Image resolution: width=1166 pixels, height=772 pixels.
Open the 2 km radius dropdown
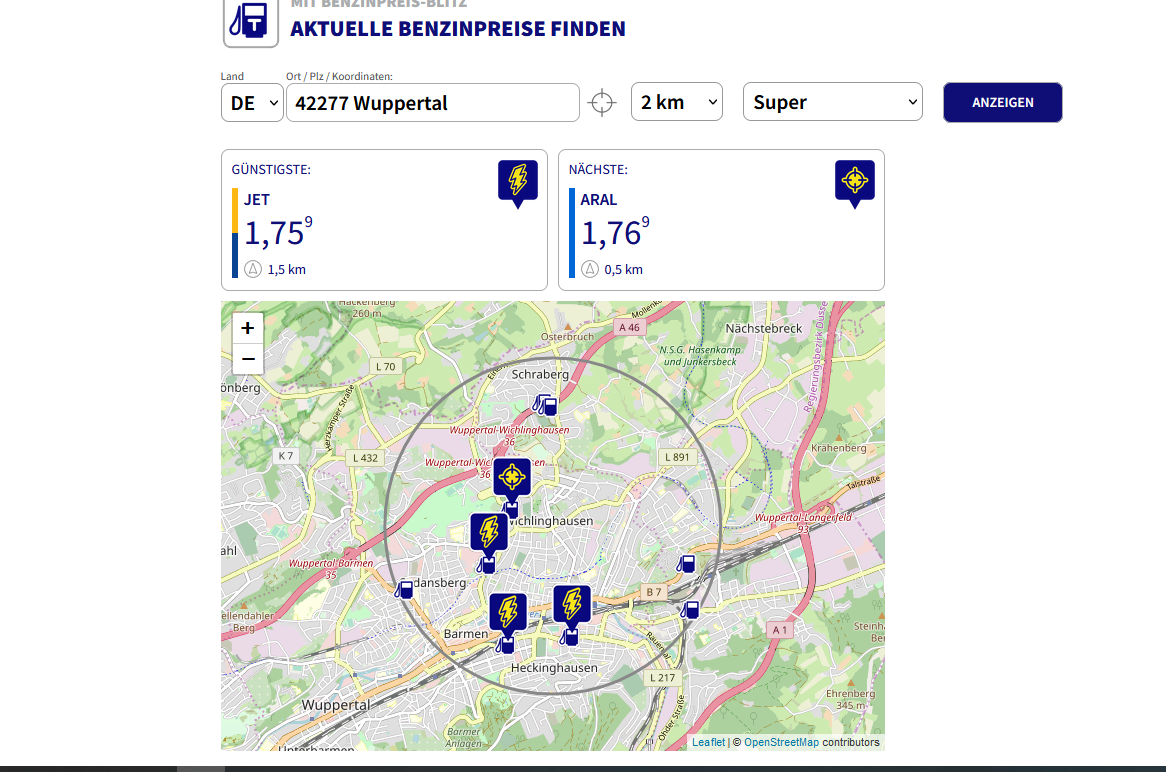[677, 102]
